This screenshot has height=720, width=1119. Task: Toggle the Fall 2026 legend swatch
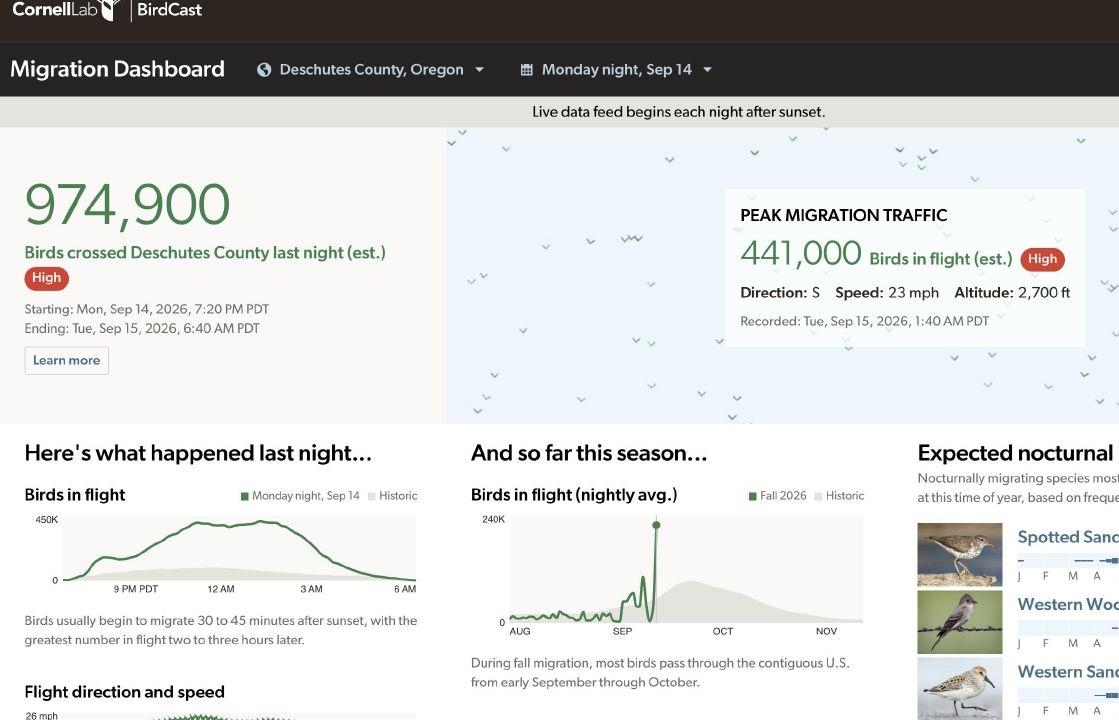[x=752, y=496]
